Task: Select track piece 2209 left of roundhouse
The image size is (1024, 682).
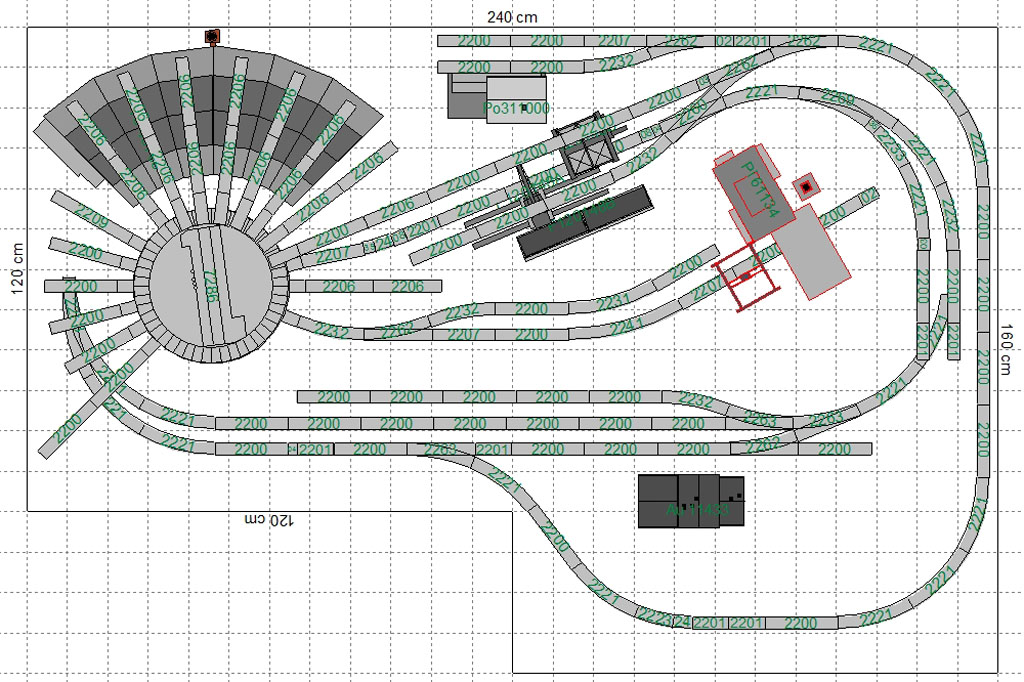Action: tap(91, 218)
